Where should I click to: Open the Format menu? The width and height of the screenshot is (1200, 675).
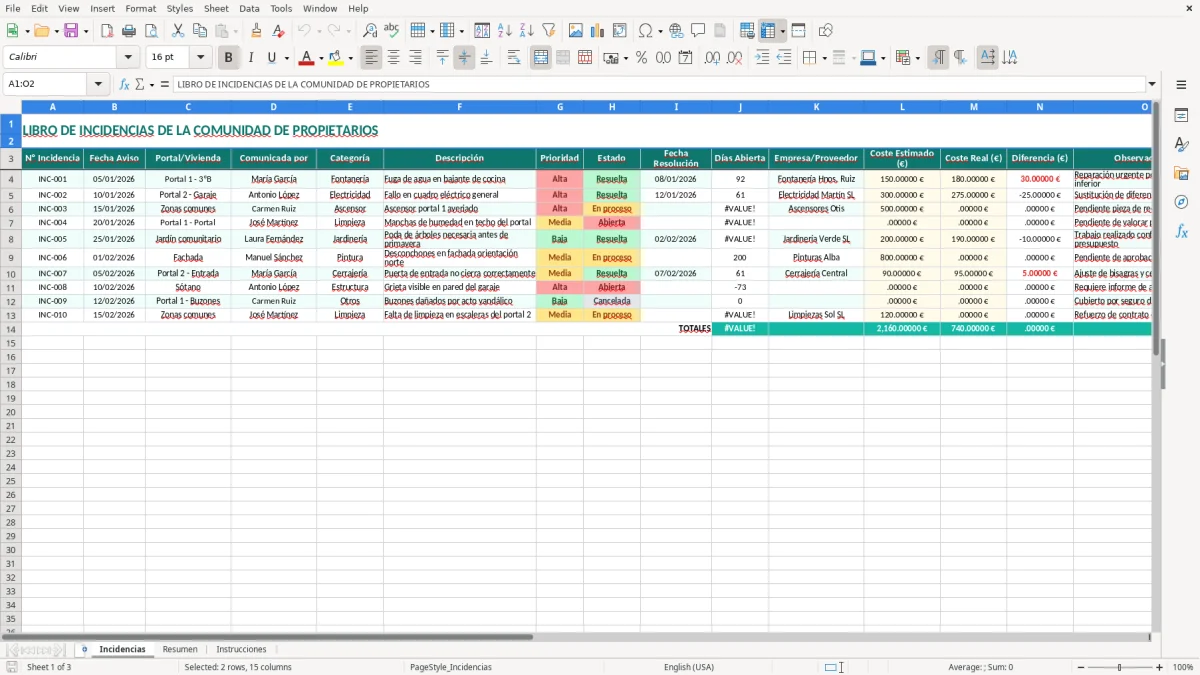pyautogui.click(x=140, y=8)
